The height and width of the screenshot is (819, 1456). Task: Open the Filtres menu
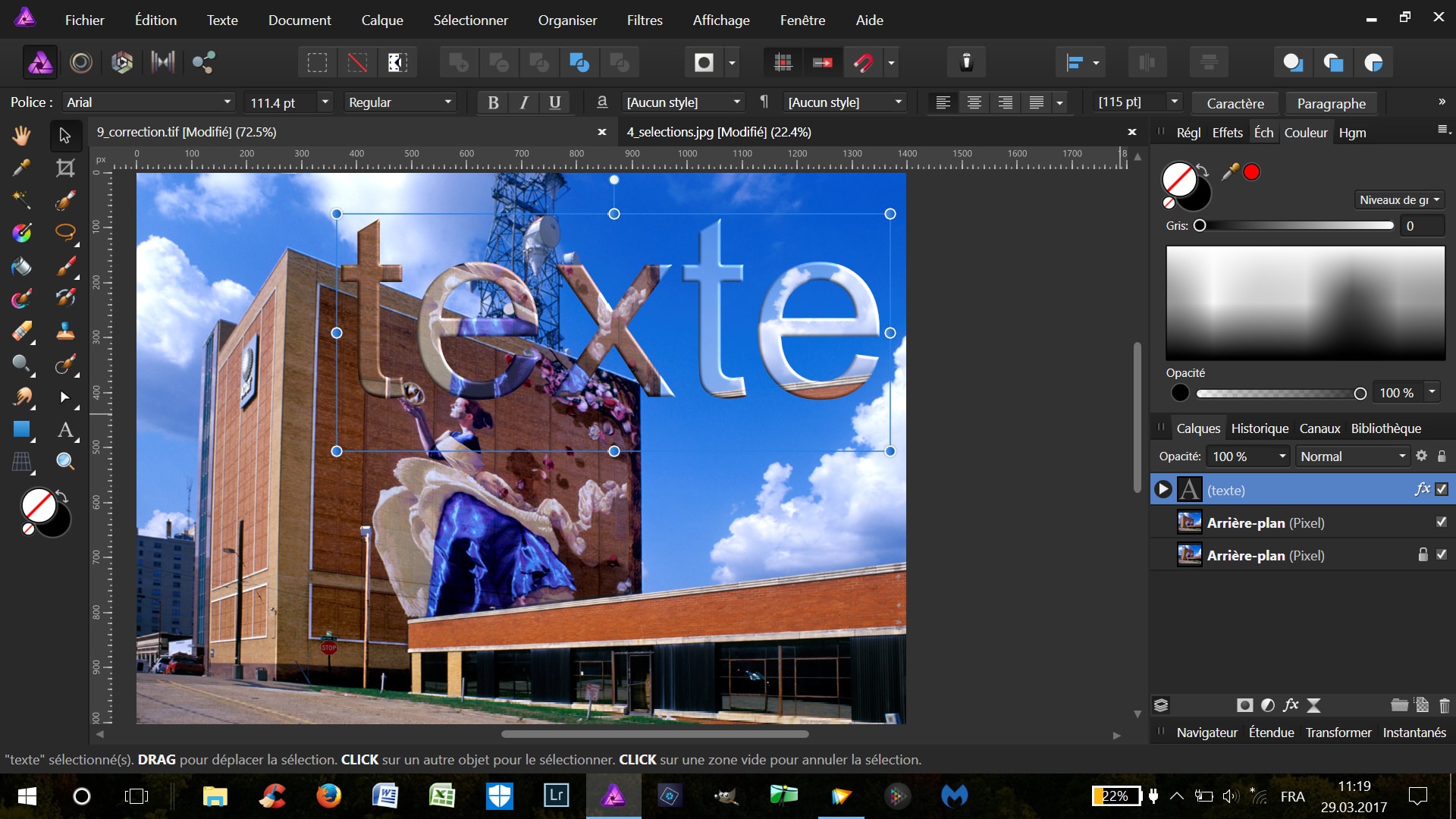pos(645,20)
